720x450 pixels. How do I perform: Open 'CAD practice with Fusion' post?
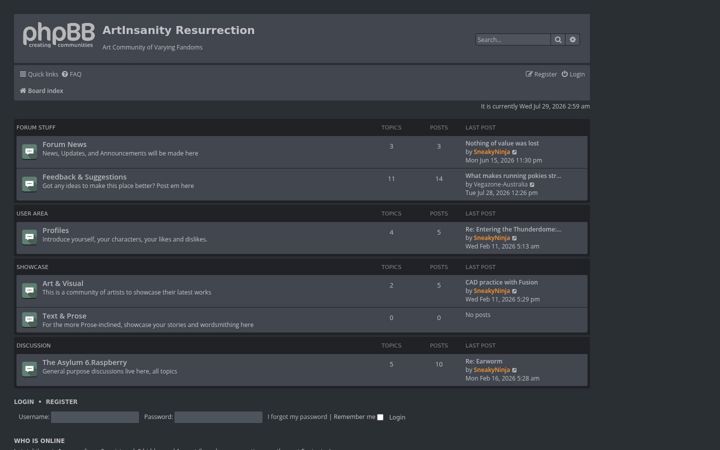501,282
